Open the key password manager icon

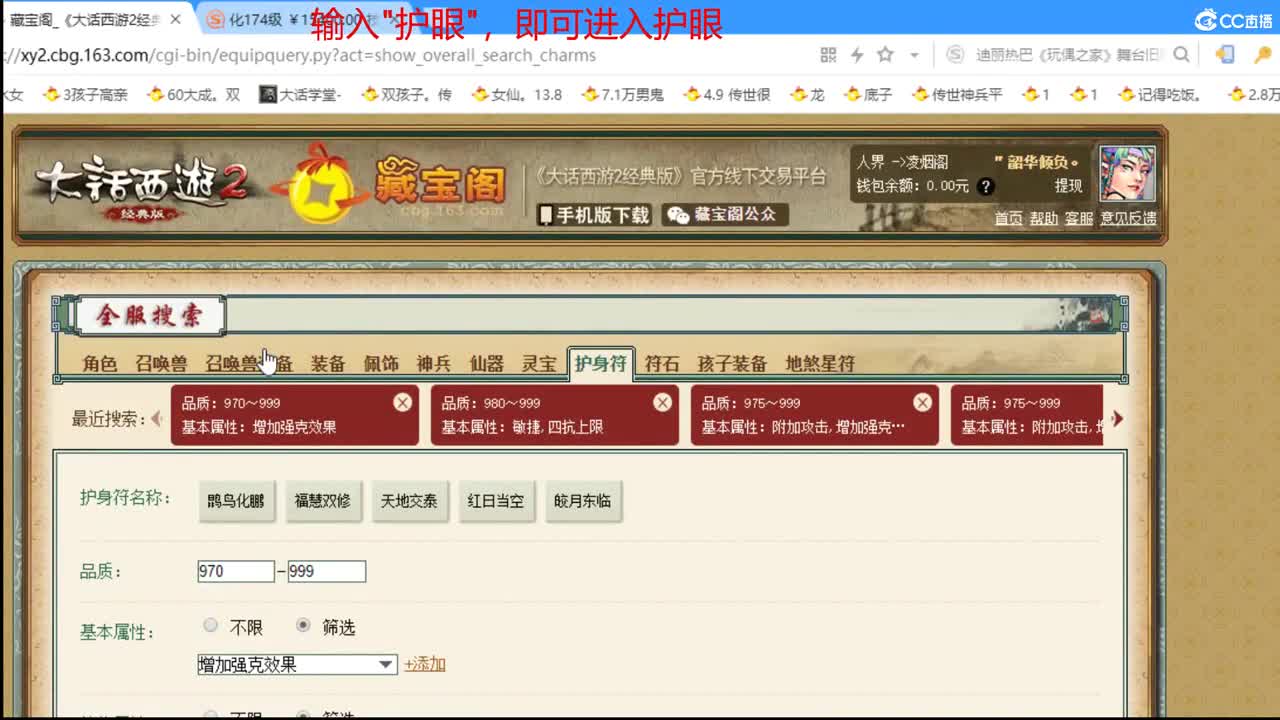point(1262,55)
